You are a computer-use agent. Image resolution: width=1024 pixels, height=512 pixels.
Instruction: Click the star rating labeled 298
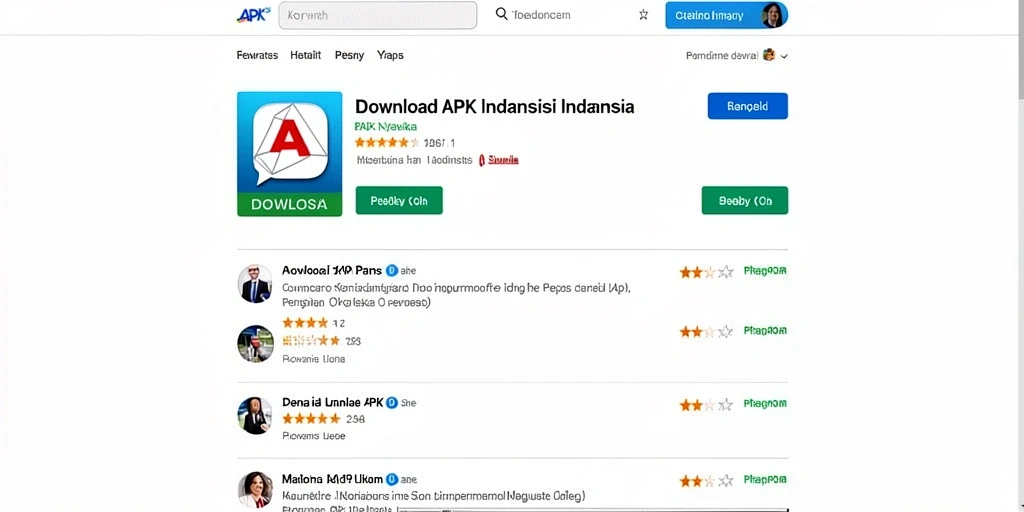coord(312,340)
